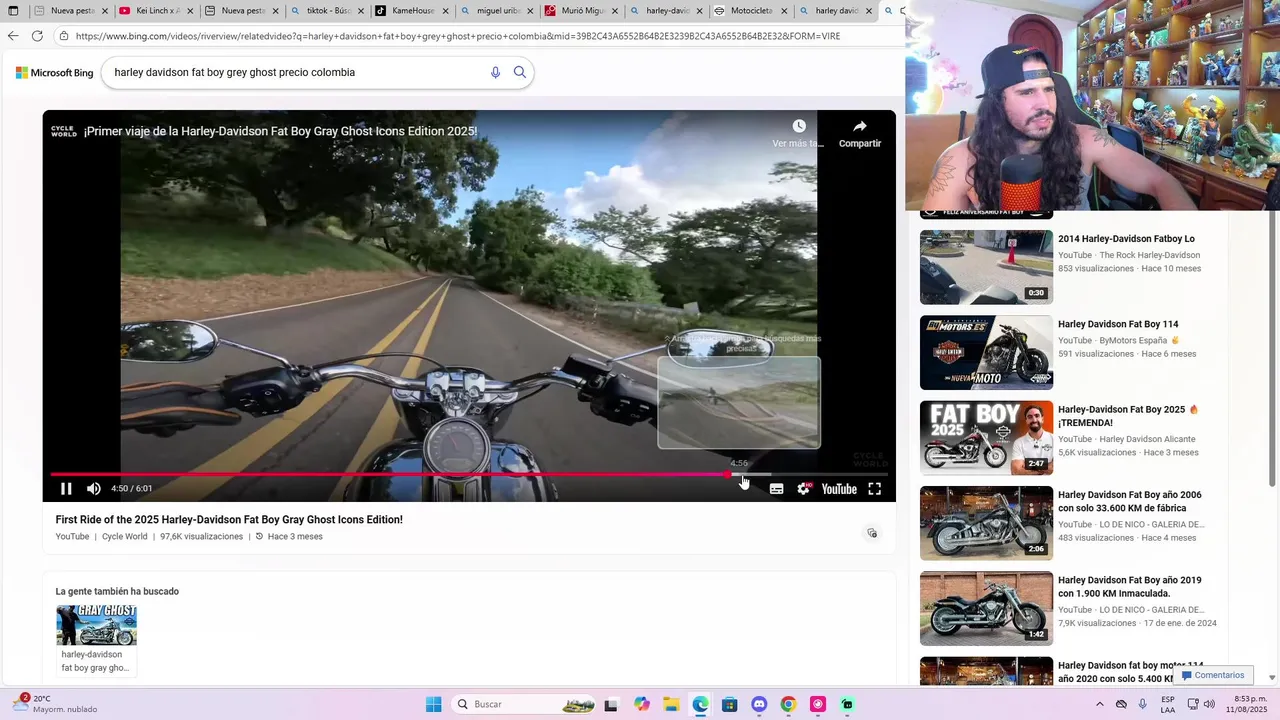Screen dimensions: 1280x720
Task: Click the taskbar Buscar search box
Action: click(x=524, y=704)
